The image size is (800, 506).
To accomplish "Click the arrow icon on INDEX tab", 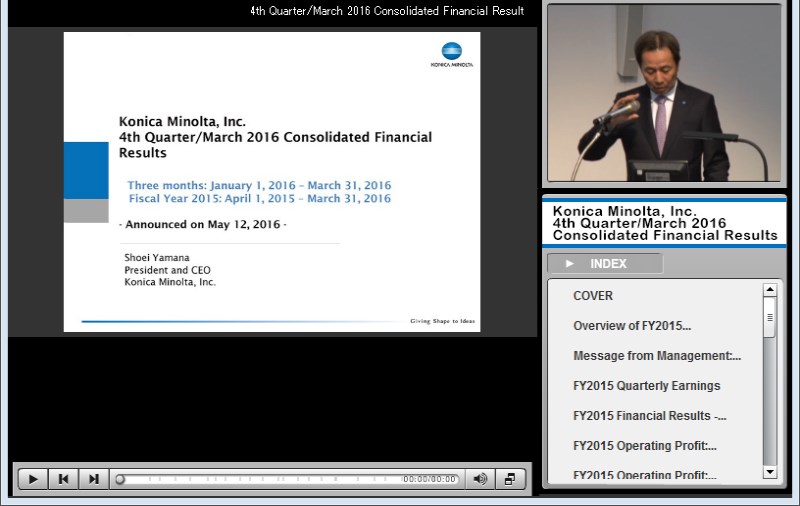I will point(570,264).
